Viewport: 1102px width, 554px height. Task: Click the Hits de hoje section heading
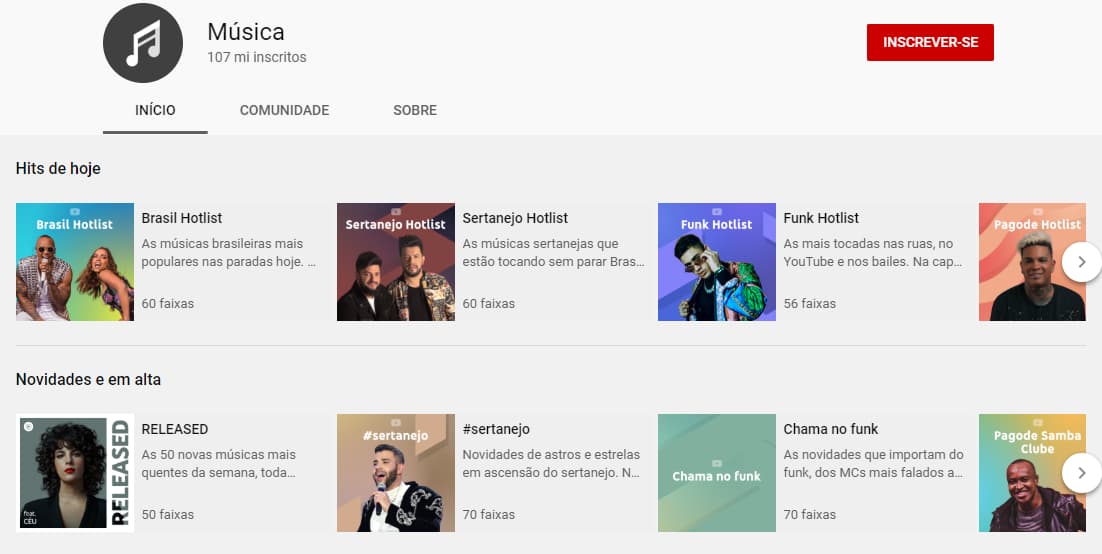tap(58, 168)
